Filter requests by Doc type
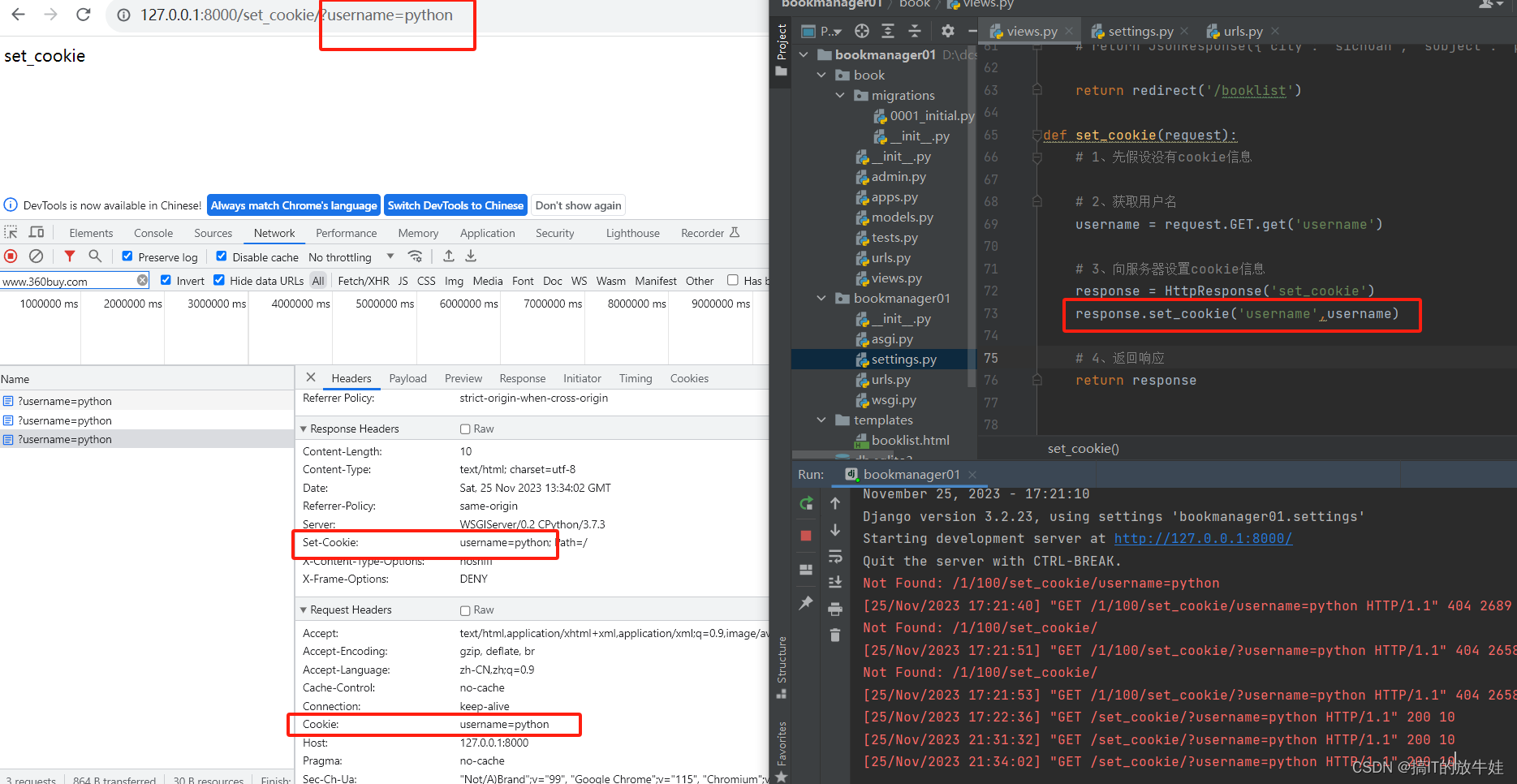This screenshot has width=1517, height=784. [552, 281]
